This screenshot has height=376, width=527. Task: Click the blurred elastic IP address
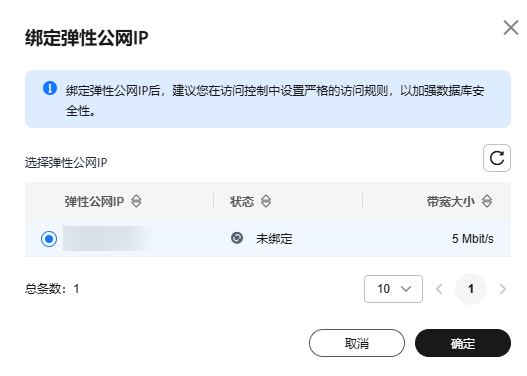(107, 239)
